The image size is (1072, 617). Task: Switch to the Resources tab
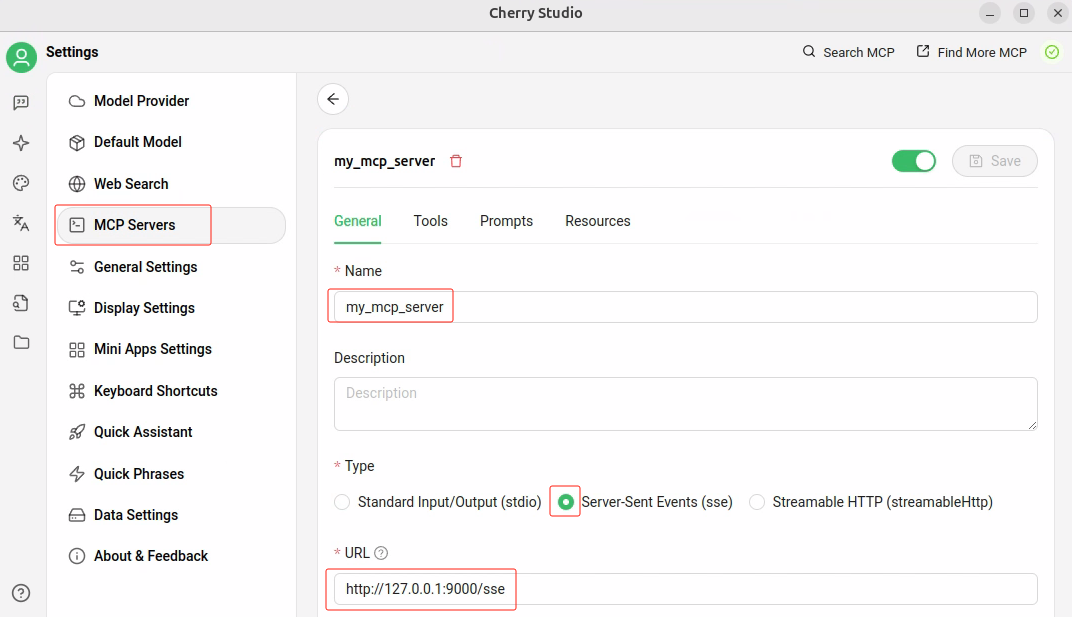pyautogui.click(x=597, y=221)
